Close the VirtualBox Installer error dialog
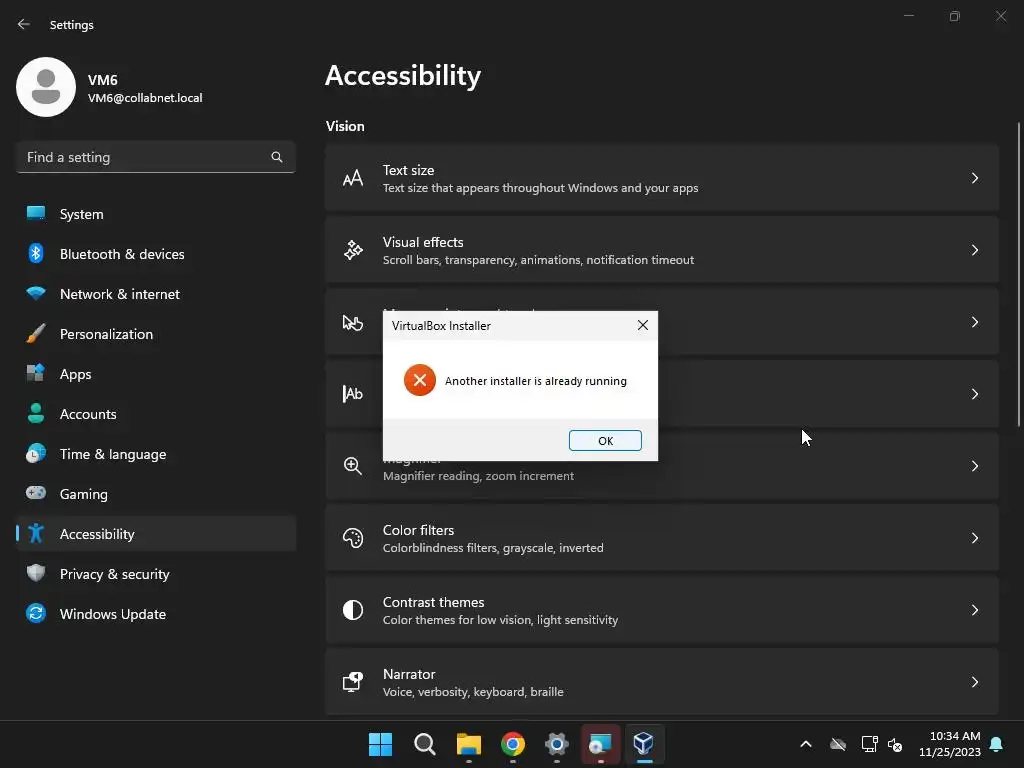Viewport: 1024px width, 768px height. 643,325
